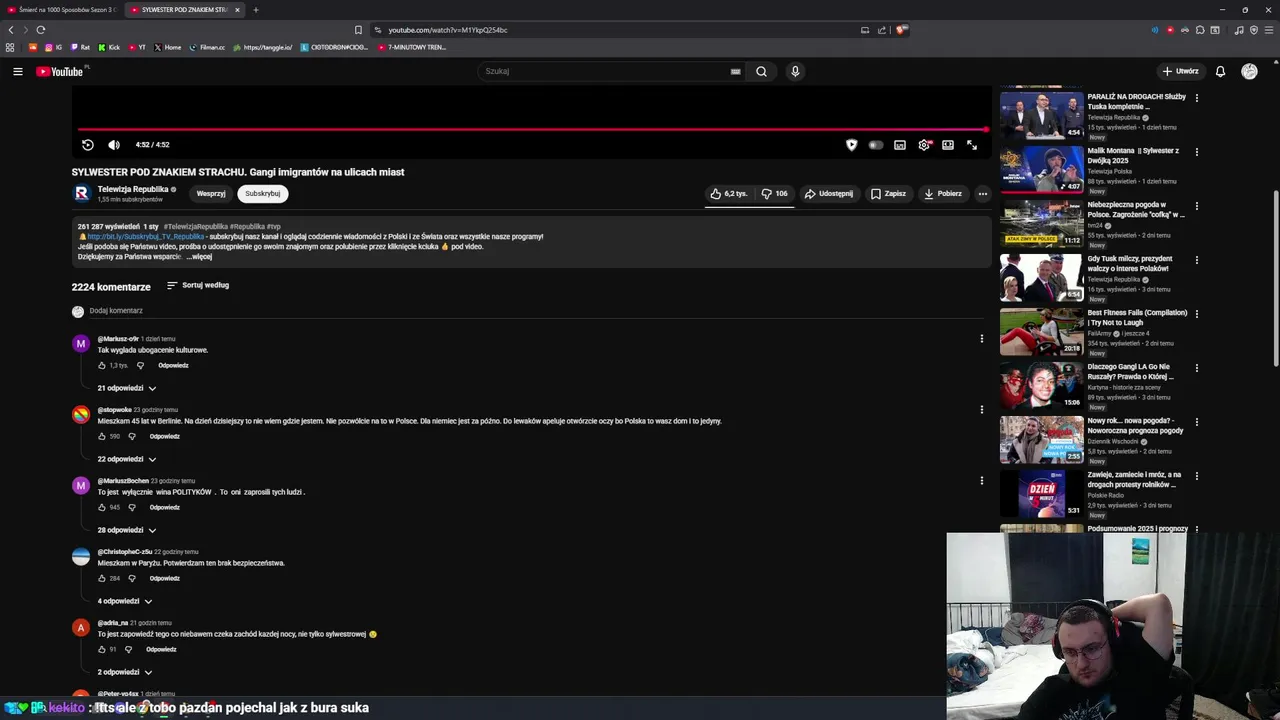The width and height of the screenshot is (1280, 720).
Task: Switch the player to theater mode
Action: click(948, 145)
